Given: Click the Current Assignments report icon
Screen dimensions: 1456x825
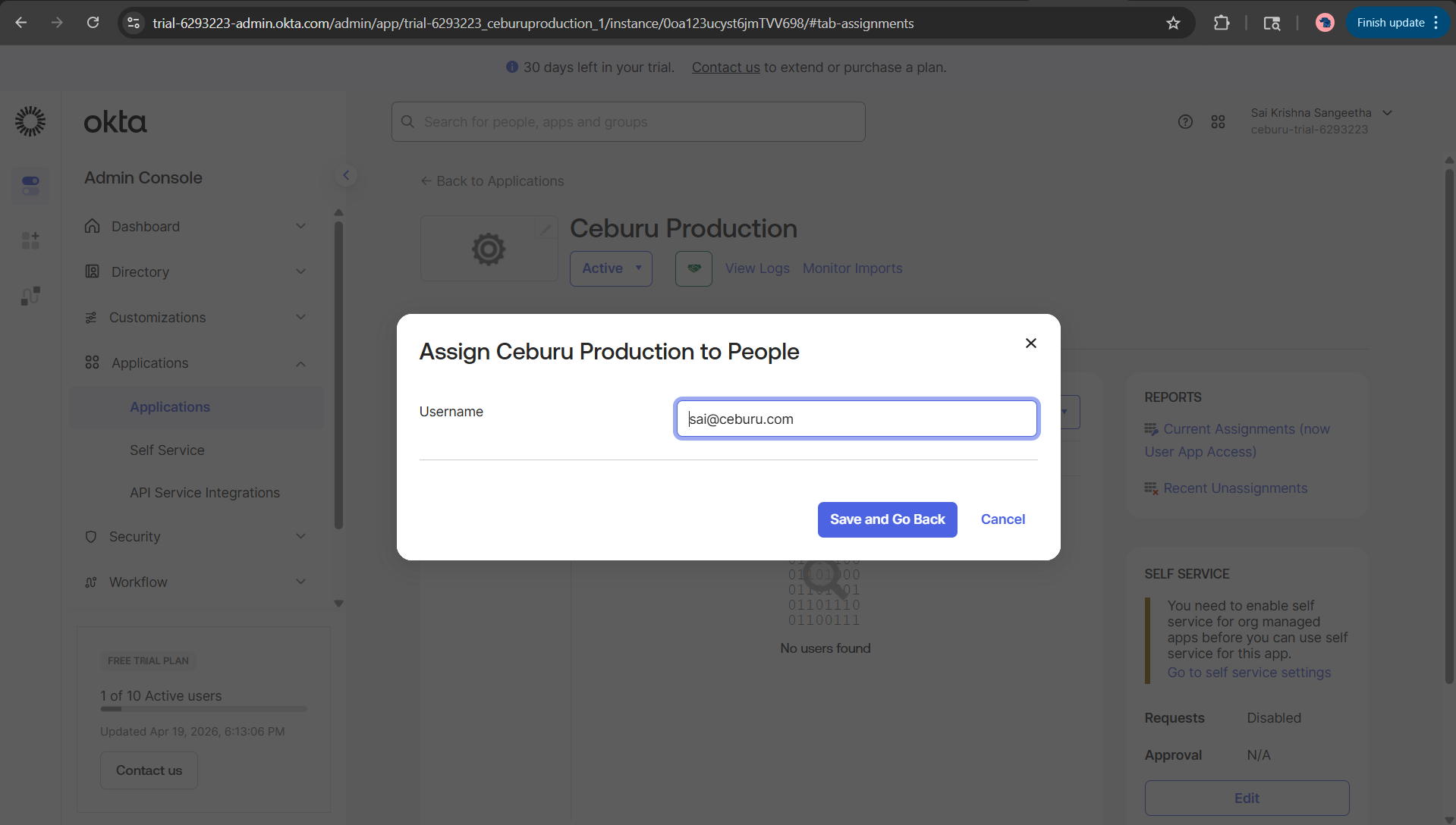Looking at the screenshot, I should pos(1151,429).
